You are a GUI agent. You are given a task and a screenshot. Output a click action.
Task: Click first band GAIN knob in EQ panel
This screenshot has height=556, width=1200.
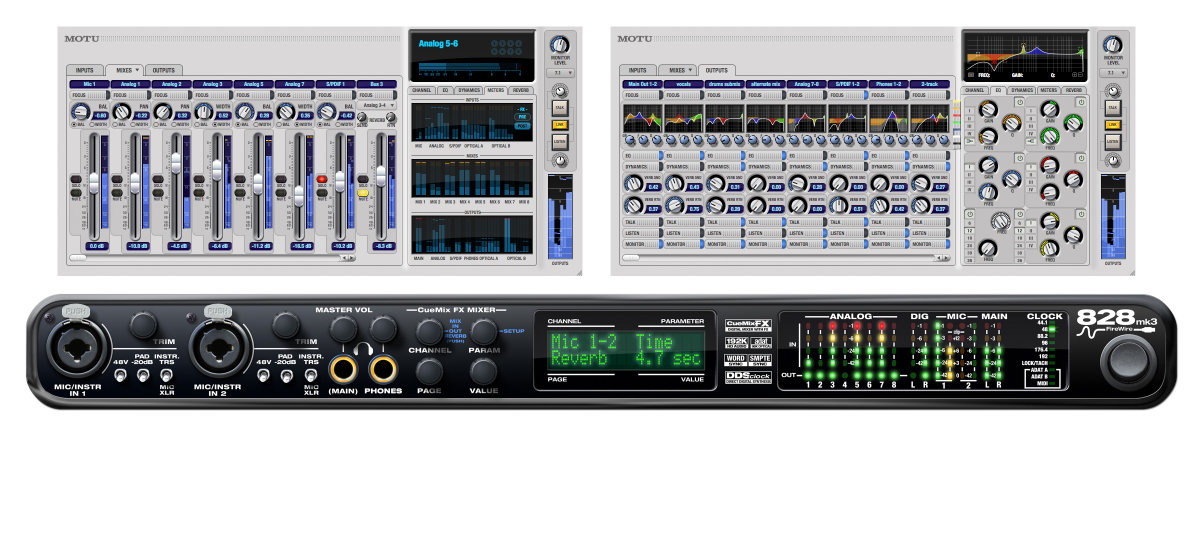coord(988,110)
